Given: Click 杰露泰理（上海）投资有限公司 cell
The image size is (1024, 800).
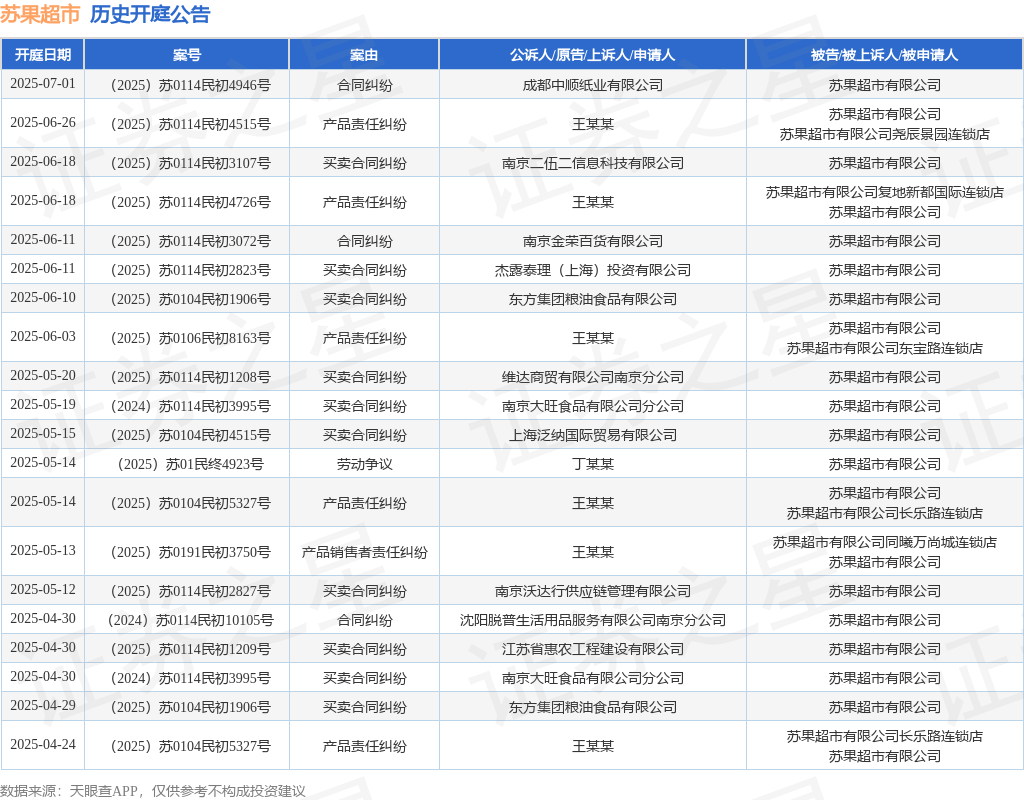Looking at the screenshot, I should click(592, 270).
